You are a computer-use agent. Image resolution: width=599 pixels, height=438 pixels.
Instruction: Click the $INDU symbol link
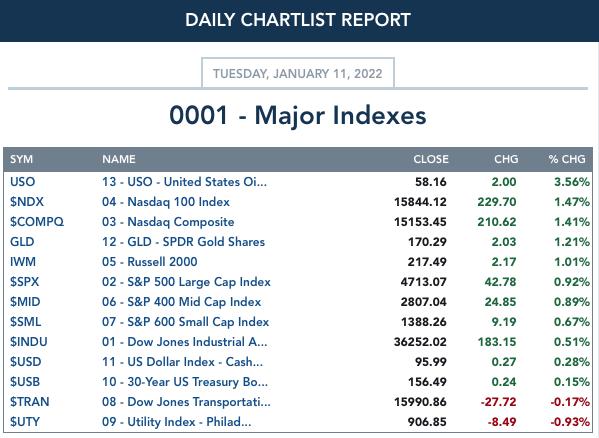tap(29, 342)
